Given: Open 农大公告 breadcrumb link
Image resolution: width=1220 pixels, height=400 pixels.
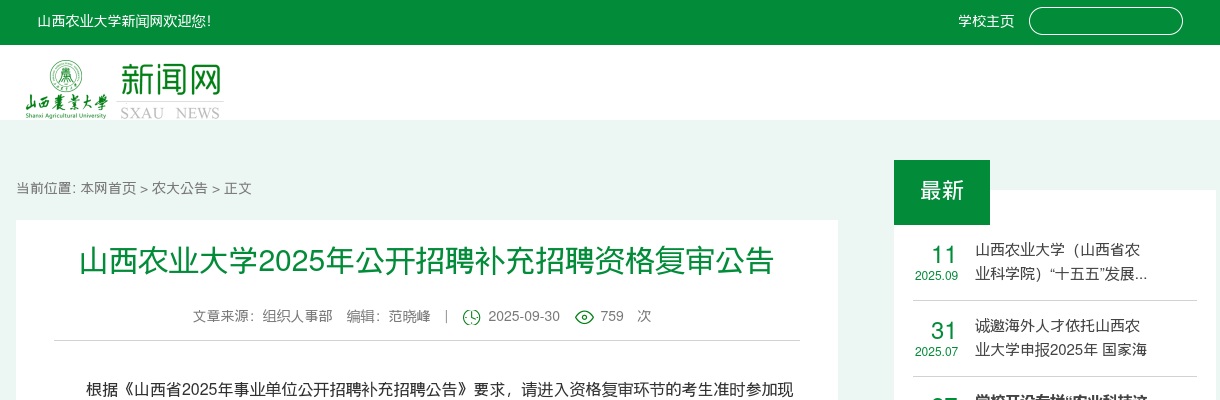Looking at the screenshot, I should (180, 188).
